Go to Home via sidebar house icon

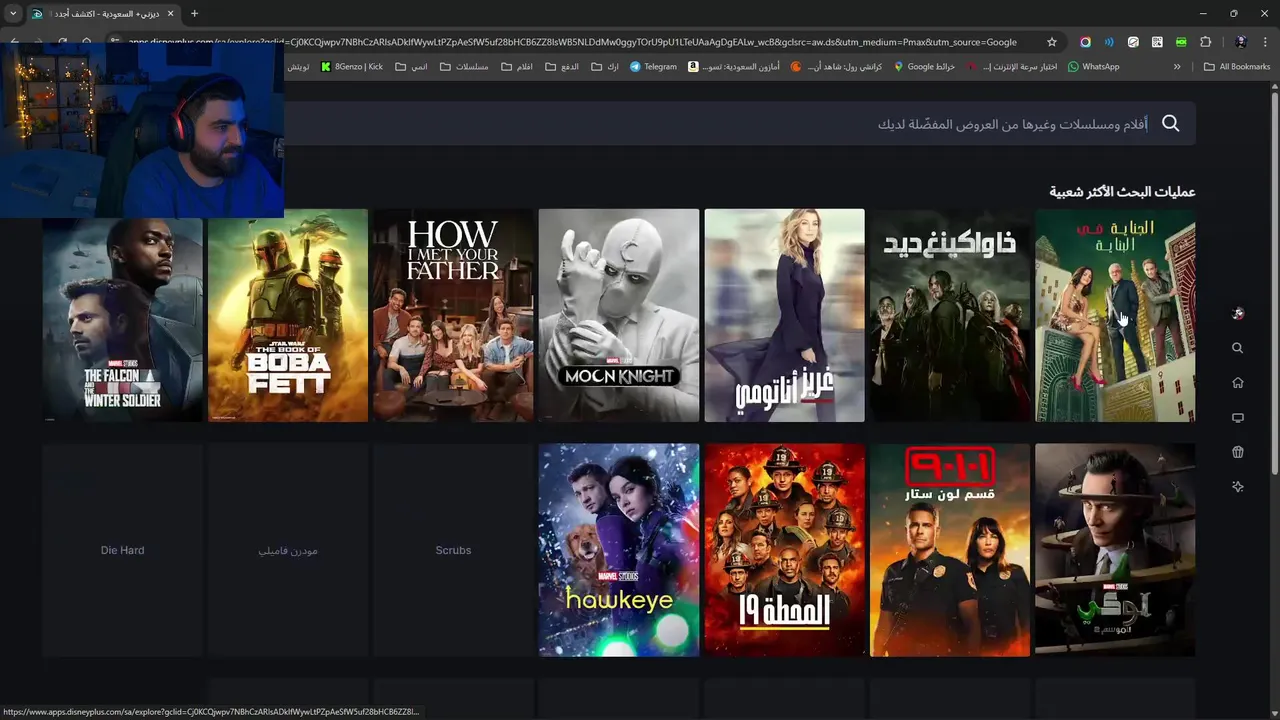1238,383
